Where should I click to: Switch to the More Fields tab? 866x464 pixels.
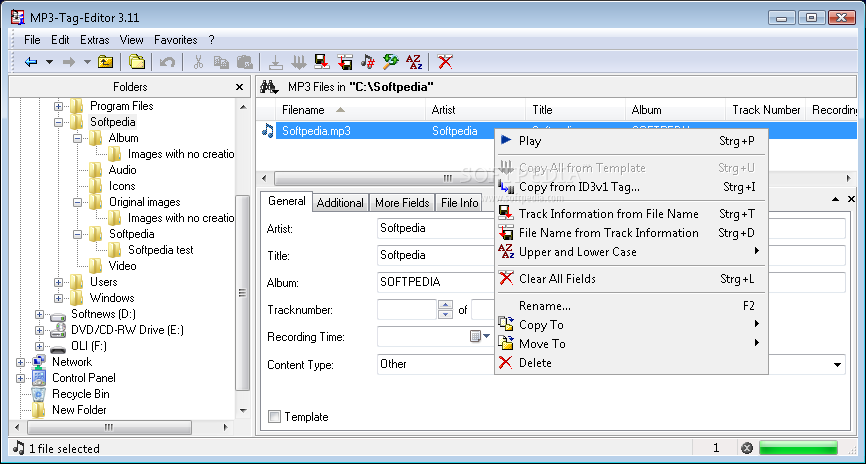[x=402, y=203]
